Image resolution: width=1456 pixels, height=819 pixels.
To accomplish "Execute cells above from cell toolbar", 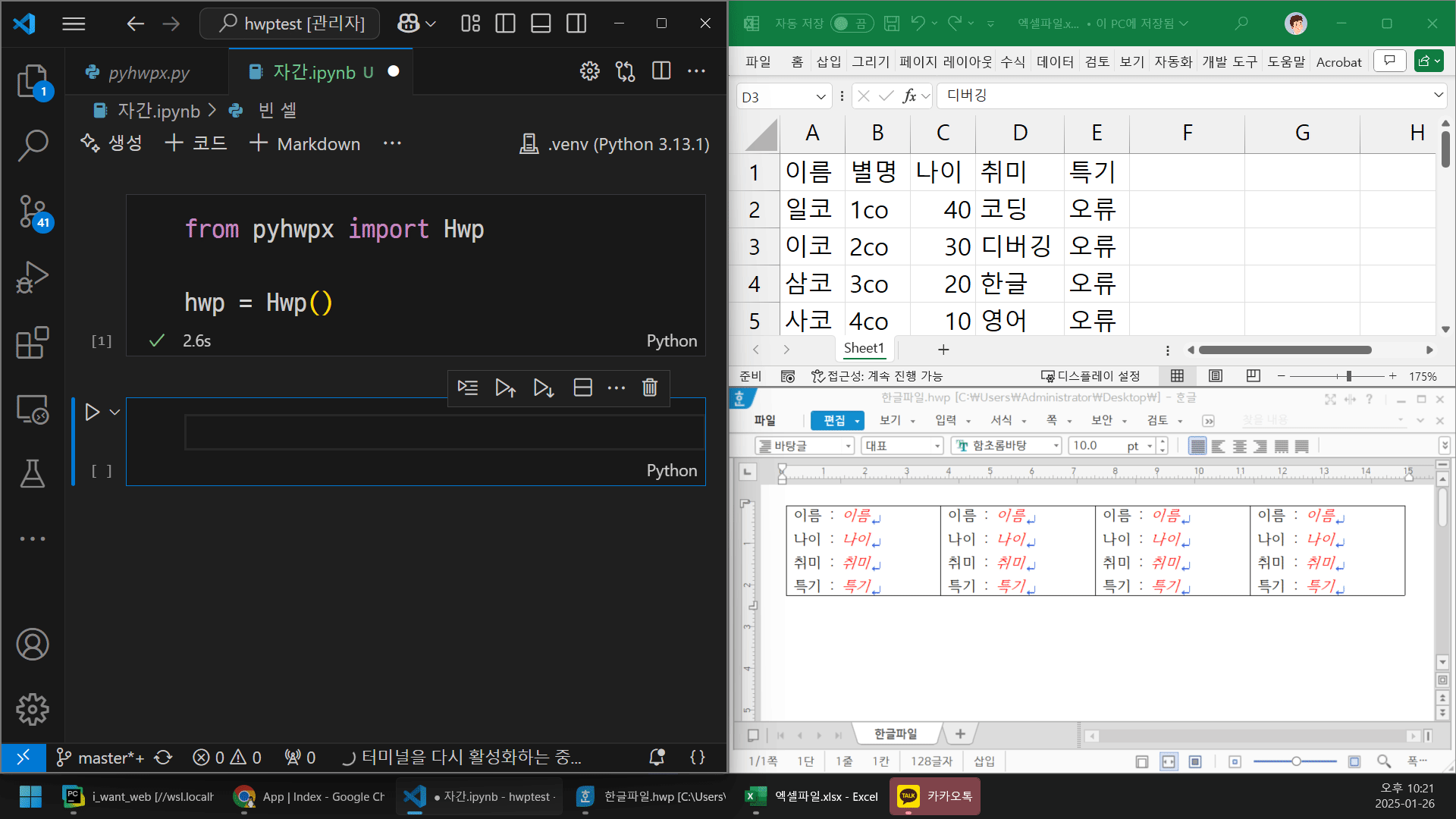I will (506, 388).
